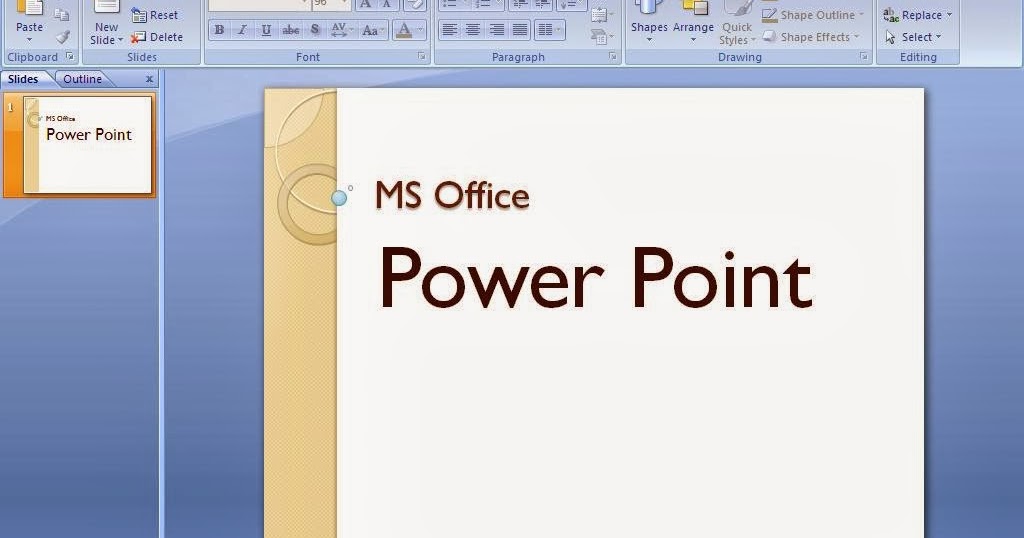Expand the Shape Outline dropdown arrow
This screenshot has height=538, width=1024.
[x=861, y=15]
